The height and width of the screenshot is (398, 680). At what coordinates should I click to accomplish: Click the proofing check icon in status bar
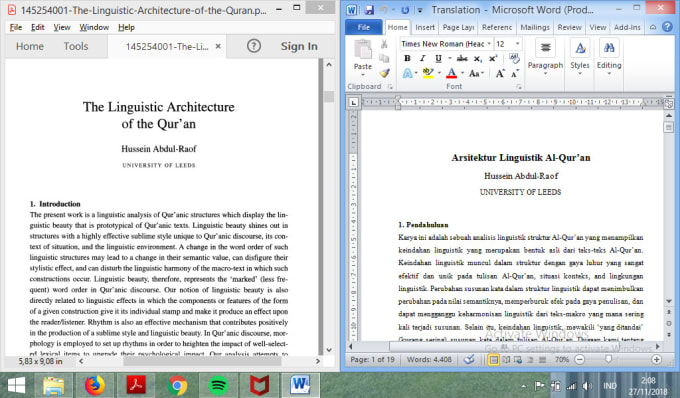tap(469, 359)
